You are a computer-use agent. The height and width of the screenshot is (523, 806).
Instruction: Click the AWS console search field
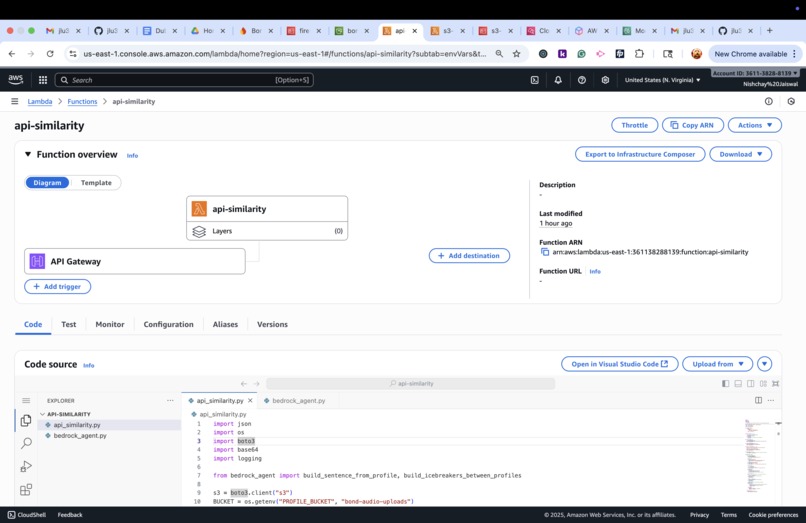[x=184, y=80]
